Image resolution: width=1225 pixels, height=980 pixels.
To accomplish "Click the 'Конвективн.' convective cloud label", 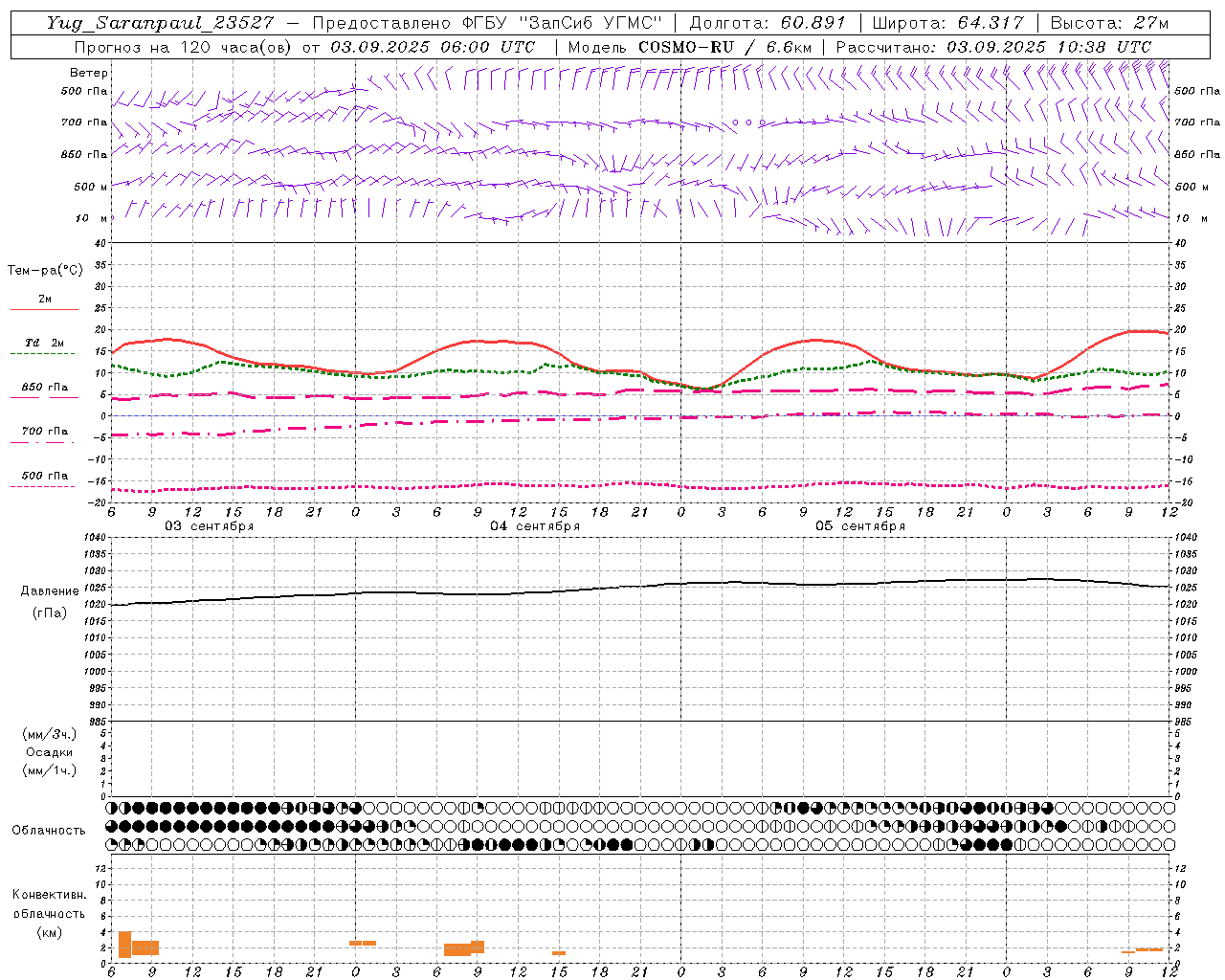I will point(50,895).
